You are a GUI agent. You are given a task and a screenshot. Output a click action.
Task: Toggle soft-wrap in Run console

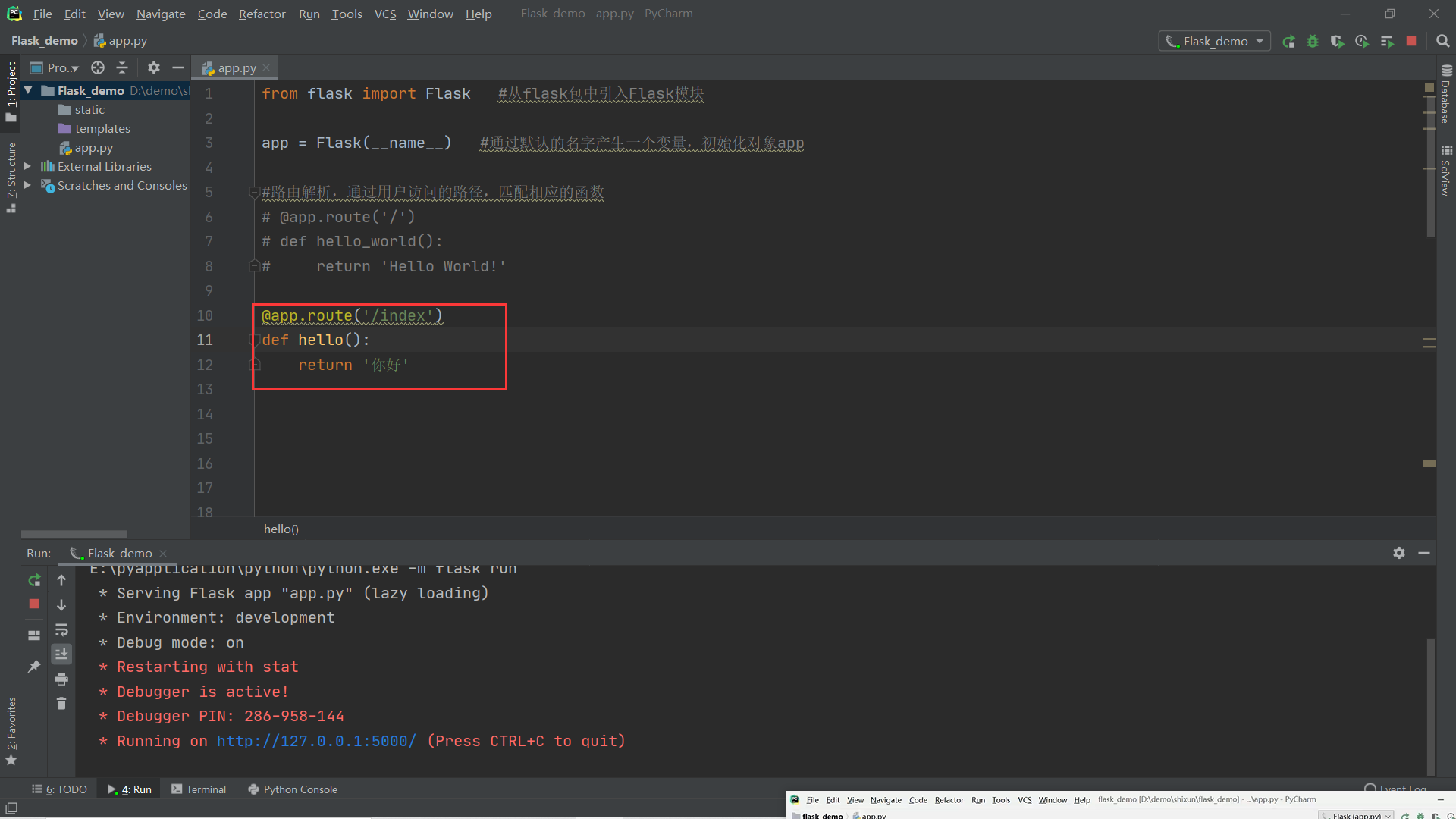pyautogui.click(x=61, y=629)
